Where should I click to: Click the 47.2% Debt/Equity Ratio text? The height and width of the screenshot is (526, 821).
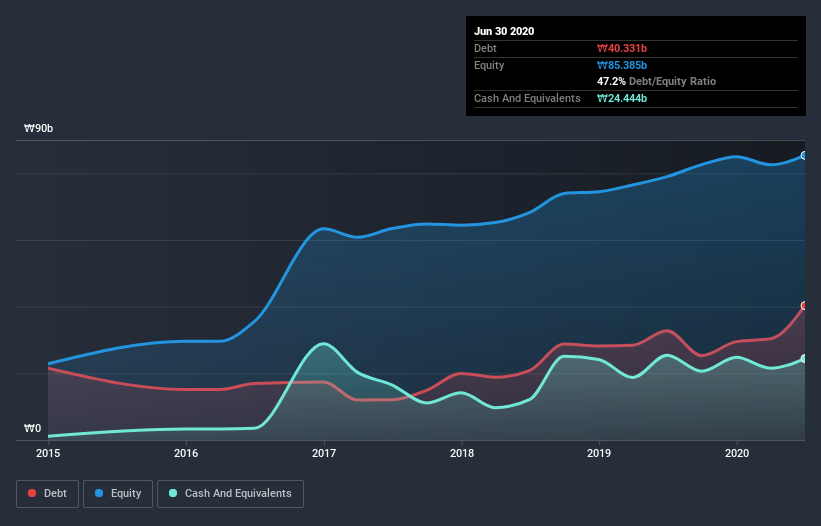(656, 82)
